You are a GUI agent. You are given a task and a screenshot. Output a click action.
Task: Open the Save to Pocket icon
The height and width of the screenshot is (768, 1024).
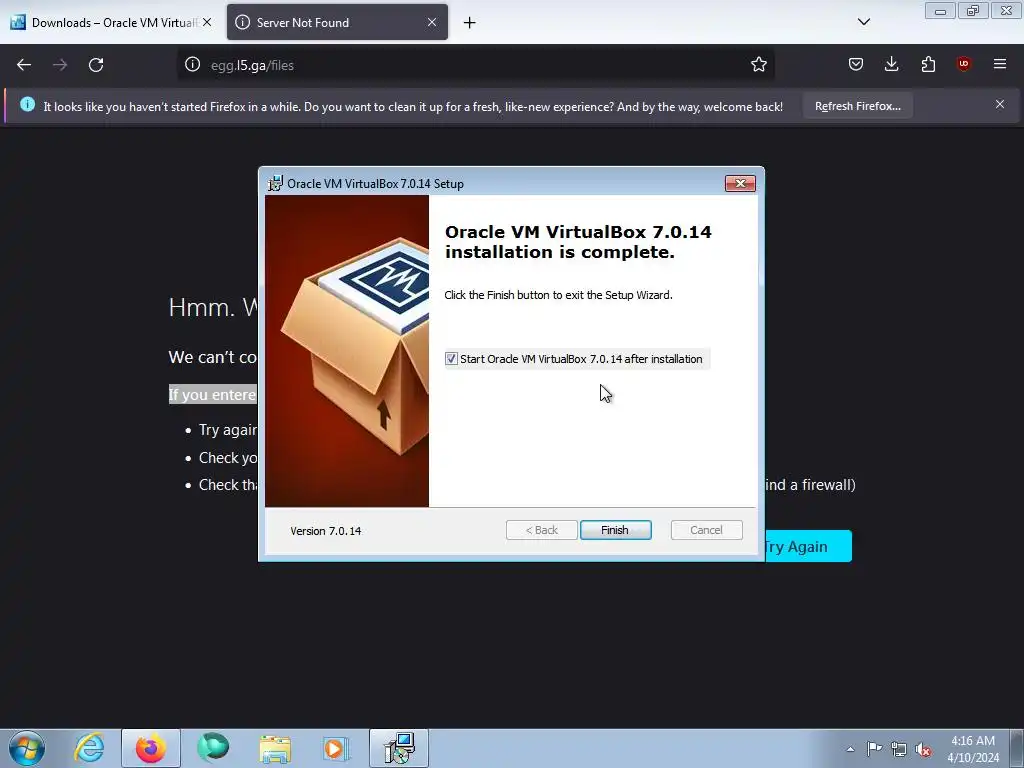pyautogui.click(x=856, y=64)
